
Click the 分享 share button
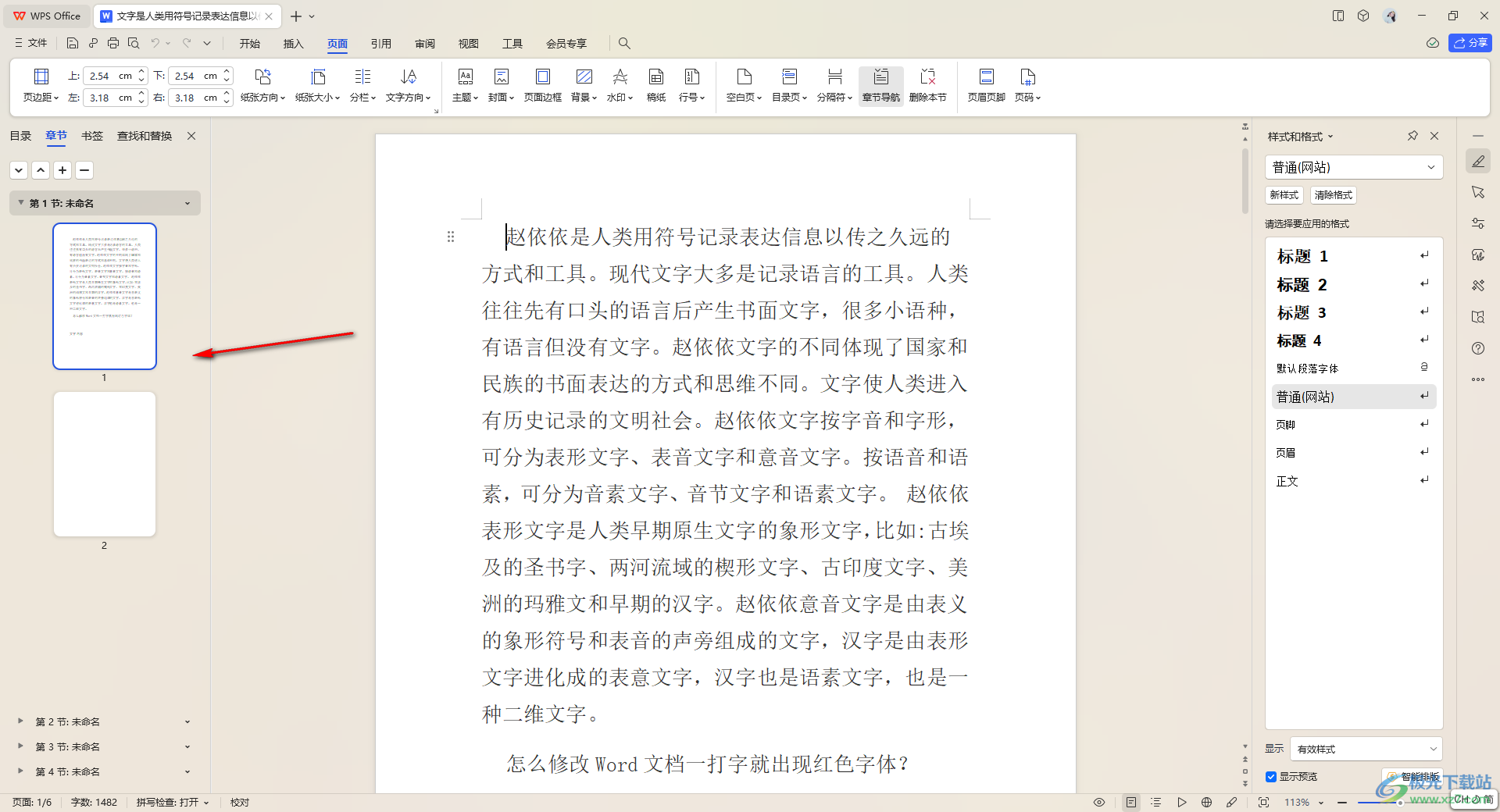(1470, 43)
